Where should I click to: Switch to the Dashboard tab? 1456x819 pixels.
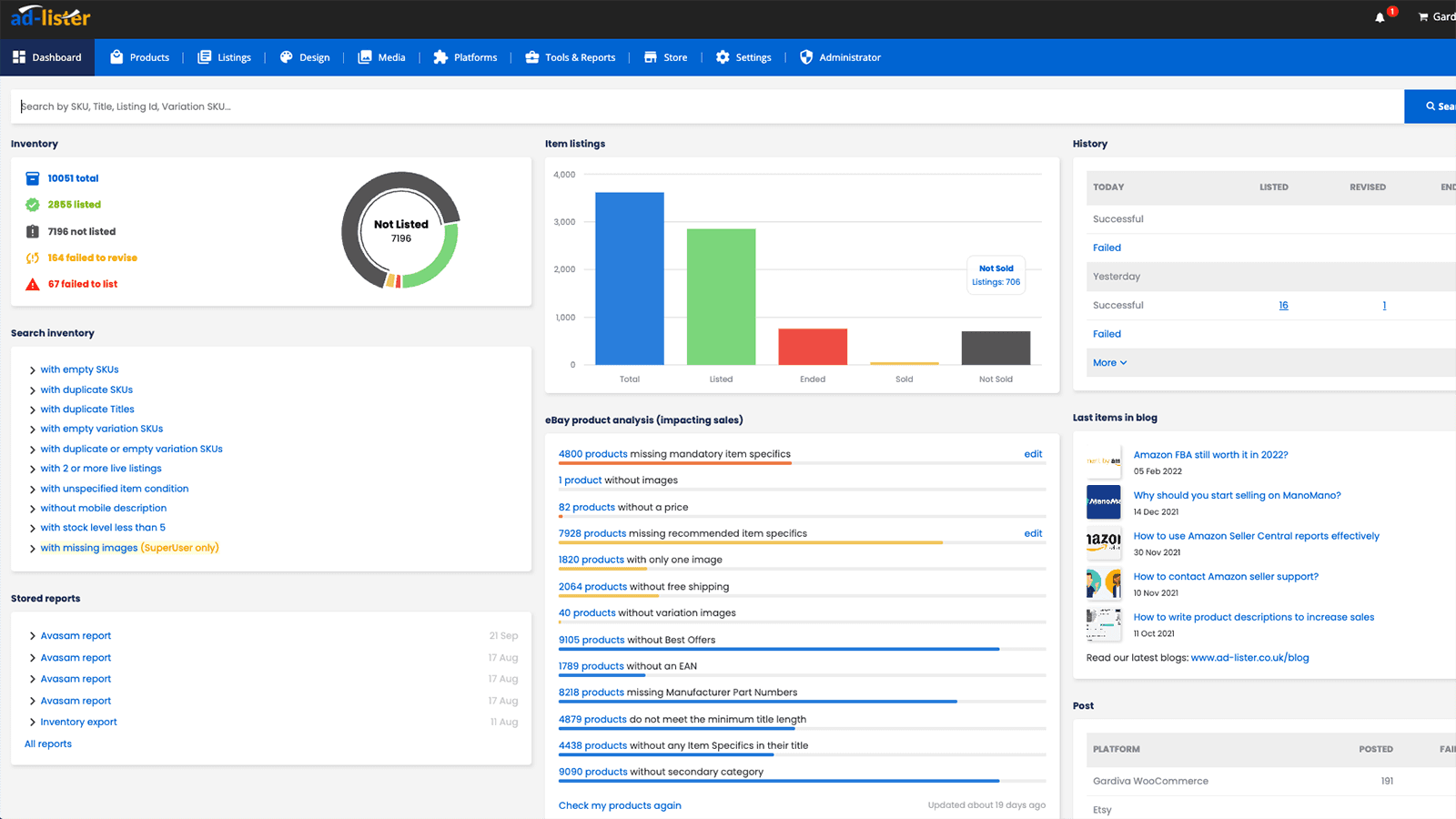click(47, 56)
